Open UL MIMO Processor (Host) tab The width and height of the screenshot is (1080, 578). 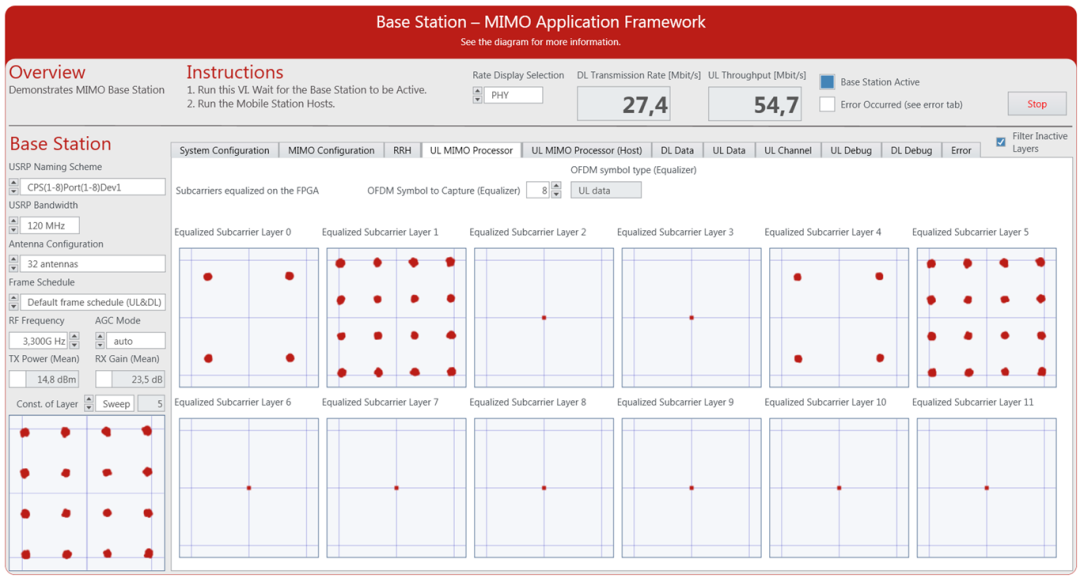point(587,151)
